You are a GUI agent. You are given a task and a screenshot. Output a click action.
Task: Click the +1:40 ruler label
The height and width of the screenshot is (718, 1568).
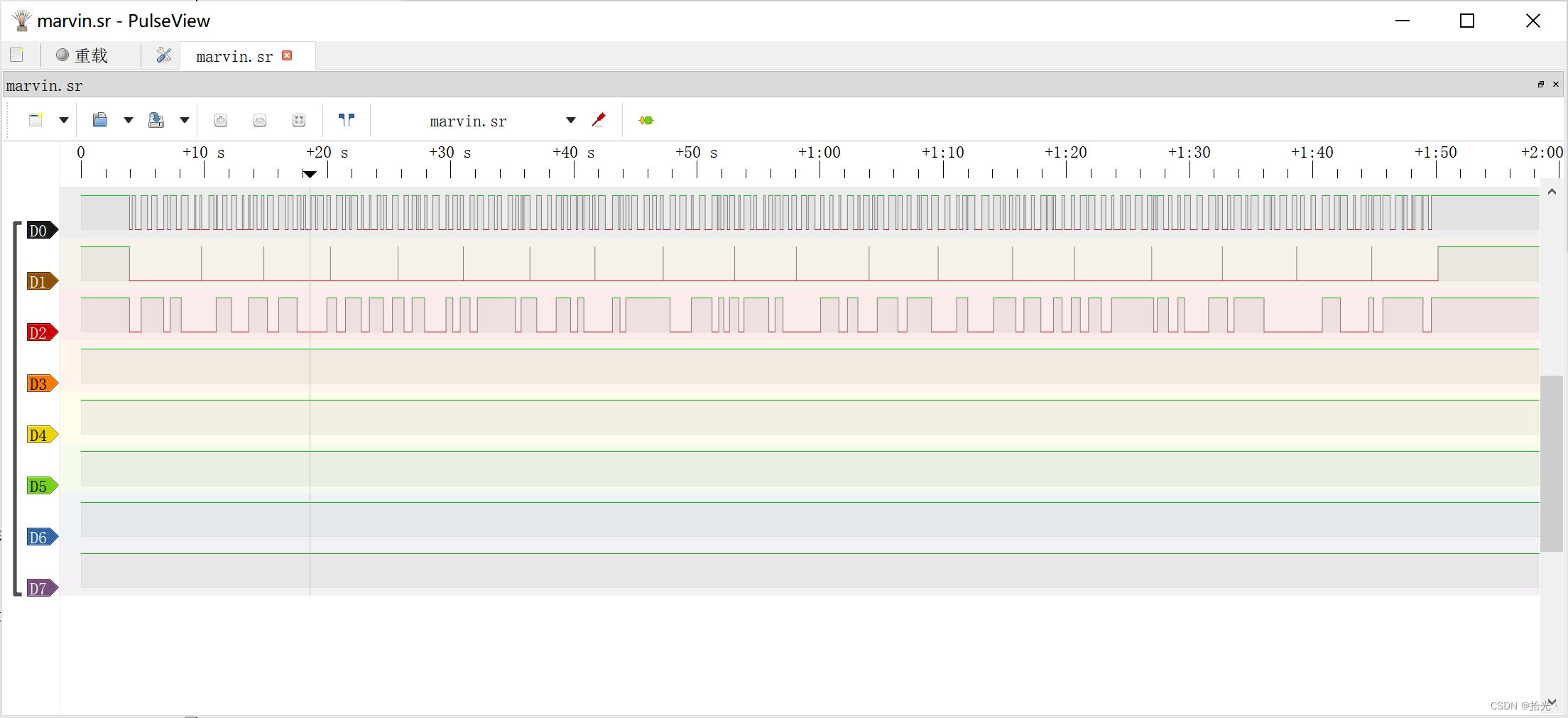(x=1312, y=152)
